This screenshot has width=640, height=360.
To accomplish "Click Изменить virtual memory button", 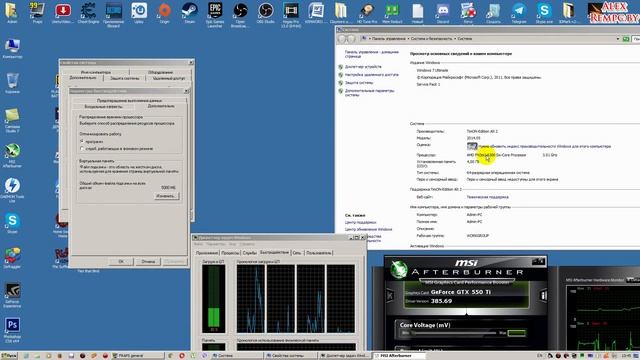I will (x=167, y=196).
